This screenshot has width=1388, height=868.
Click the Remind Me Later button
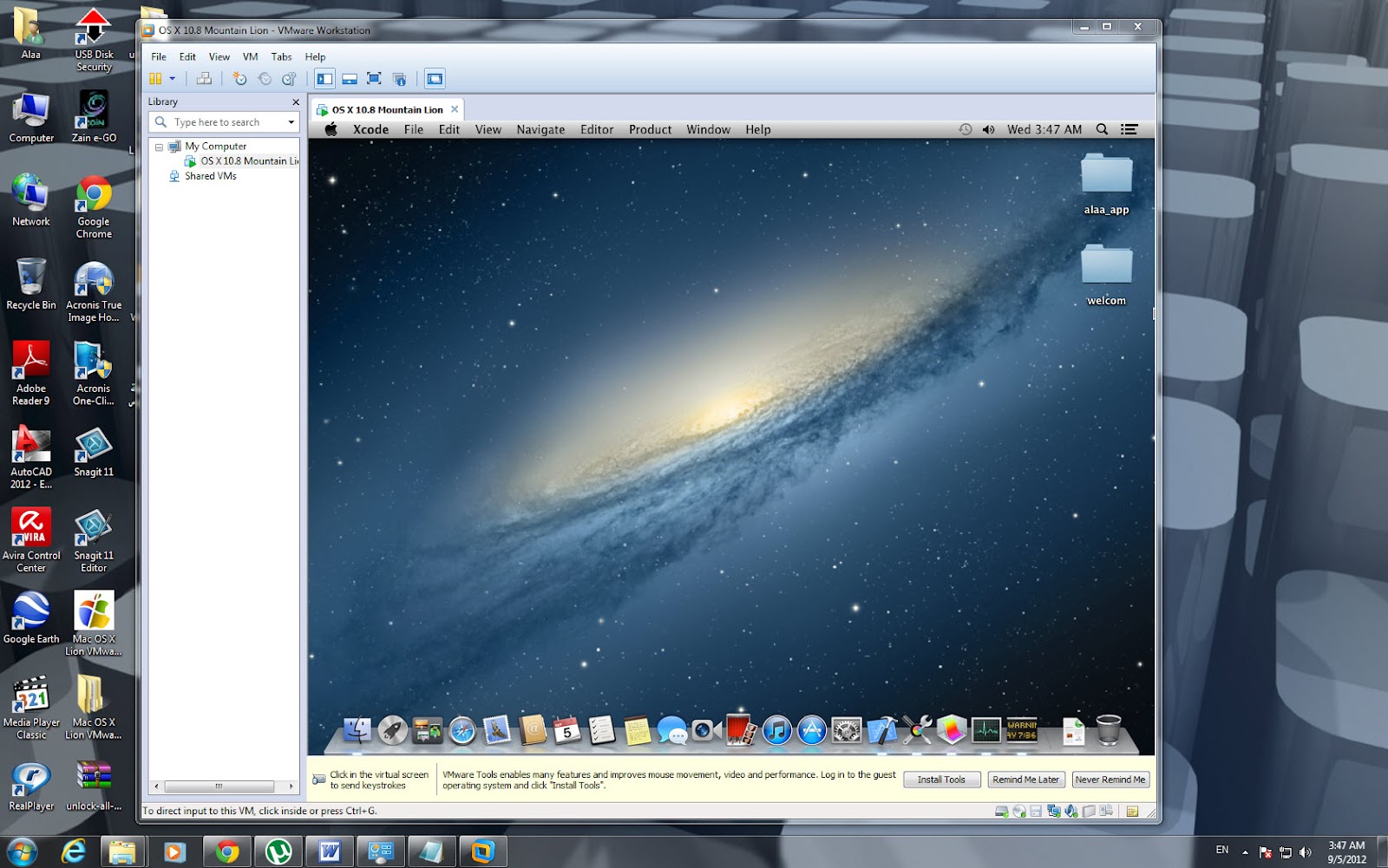[1025, 780]
